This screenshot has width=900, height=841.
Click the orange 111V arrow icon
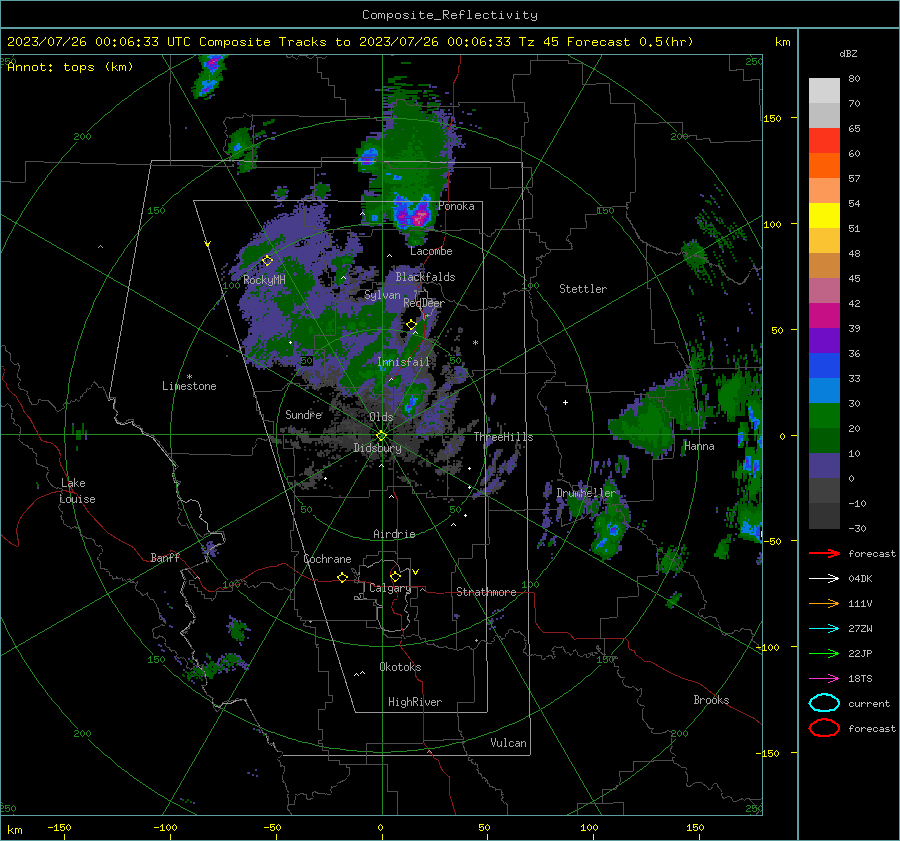(824, 603)
